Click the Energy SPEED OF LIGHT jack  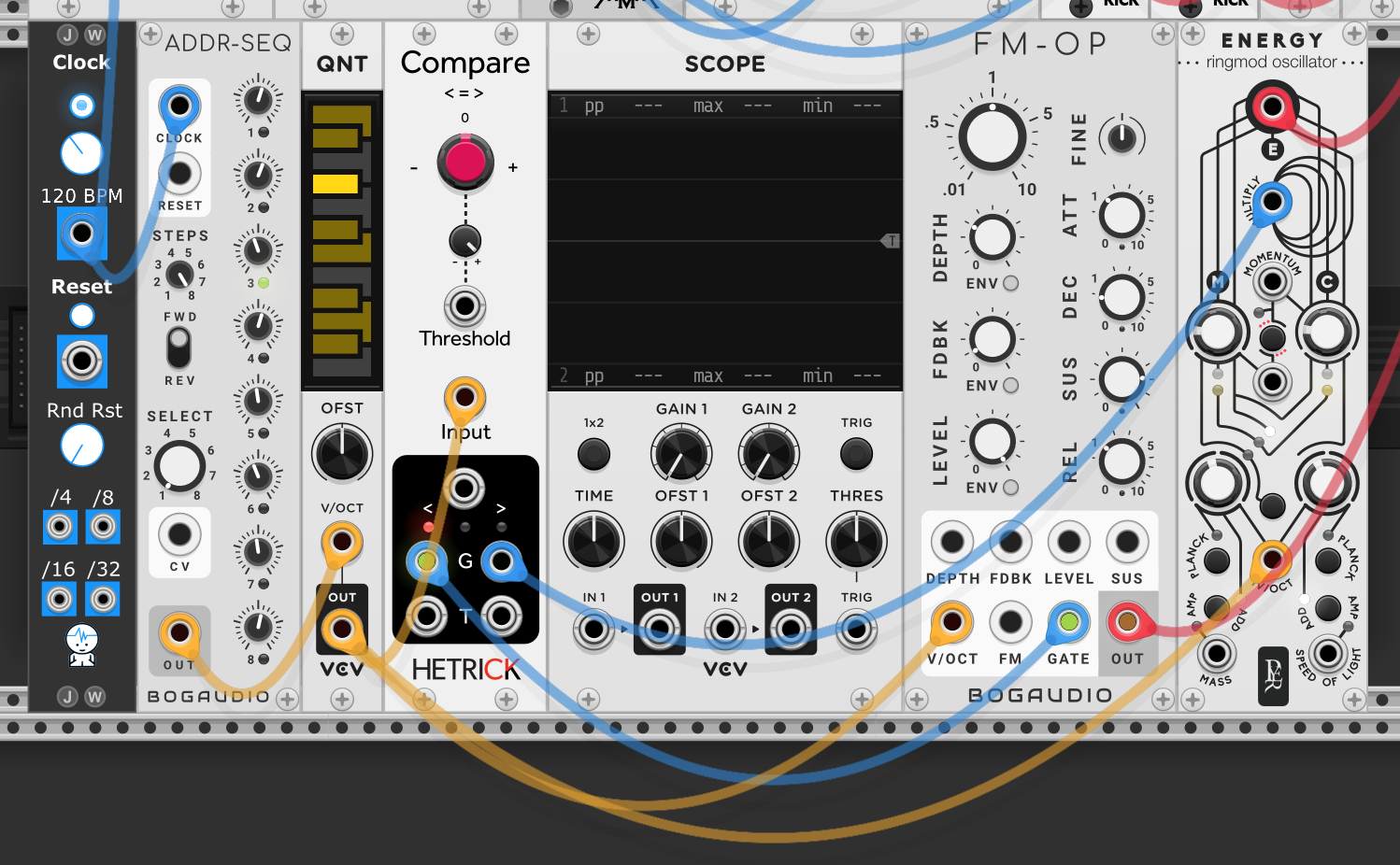click(x=1328, y=653)
